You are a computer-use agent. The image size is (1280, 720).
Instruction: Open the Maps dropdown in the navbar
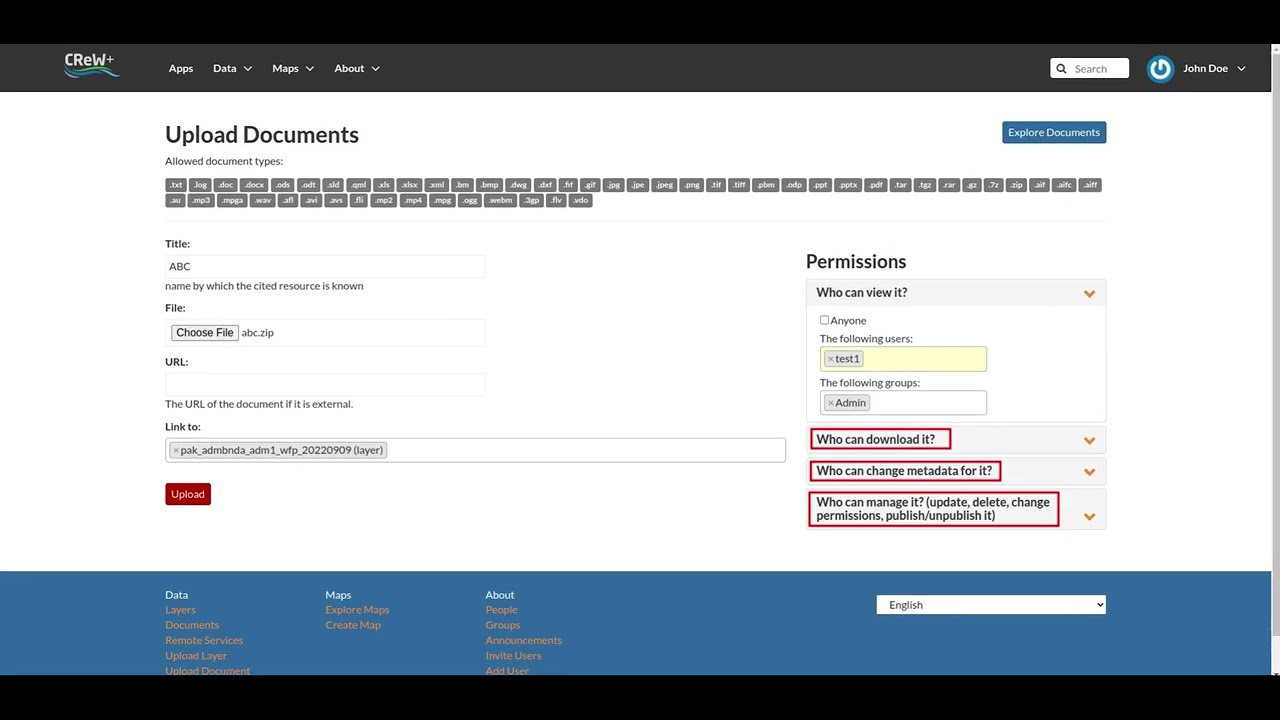coord(293,68)
